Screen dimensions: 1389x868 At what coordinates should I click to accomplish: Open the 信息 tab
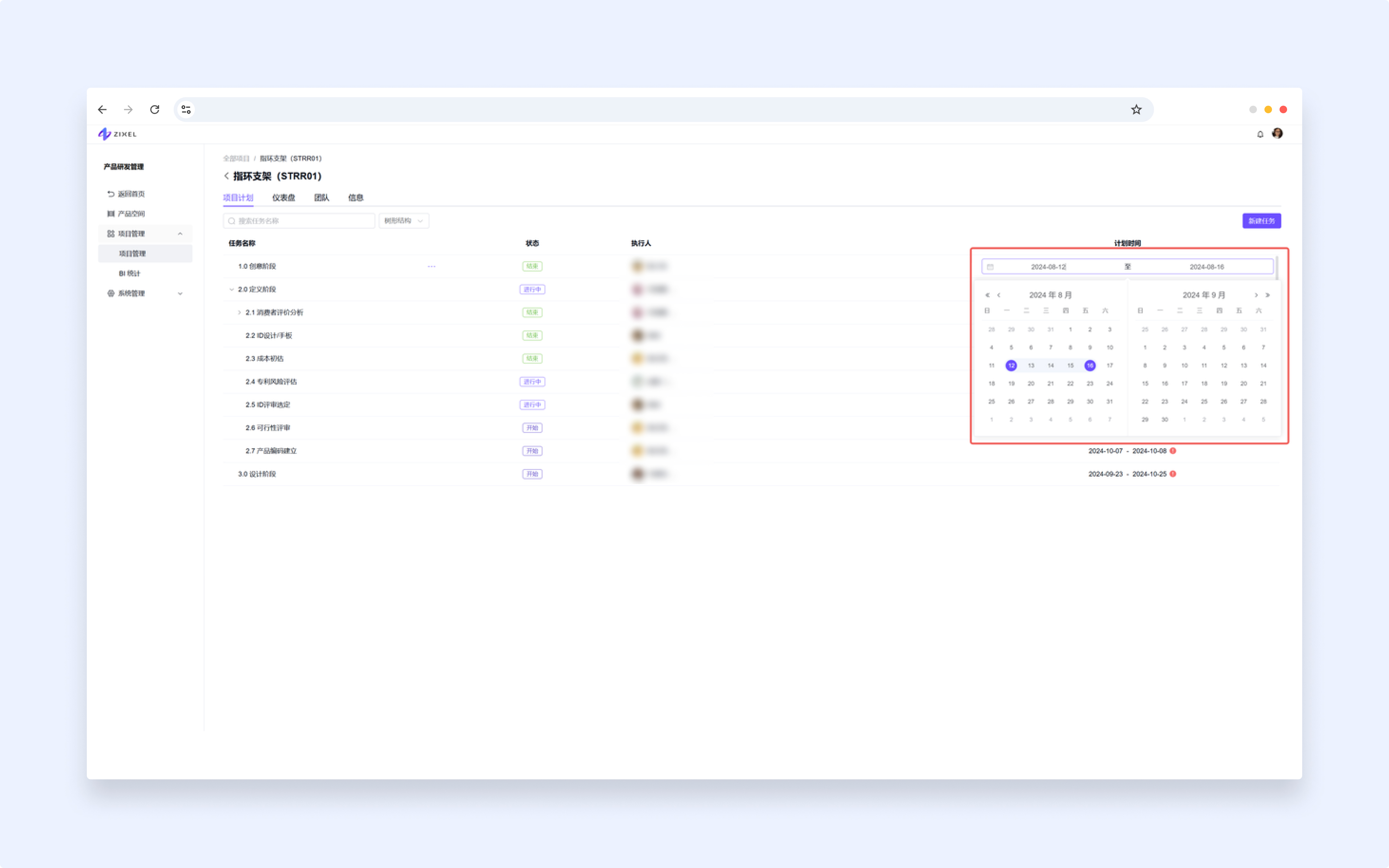click(355, 197)
